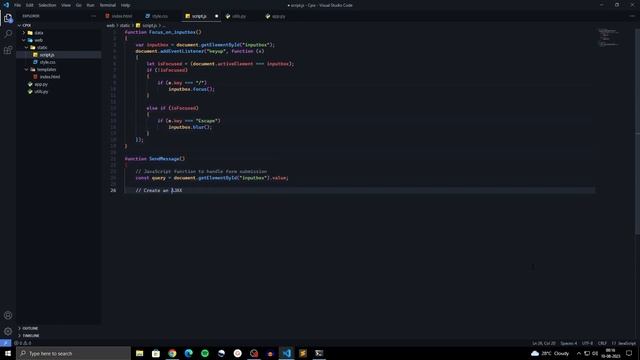Open the View menu
Screen dimensions: 640x360
point(66,5)
